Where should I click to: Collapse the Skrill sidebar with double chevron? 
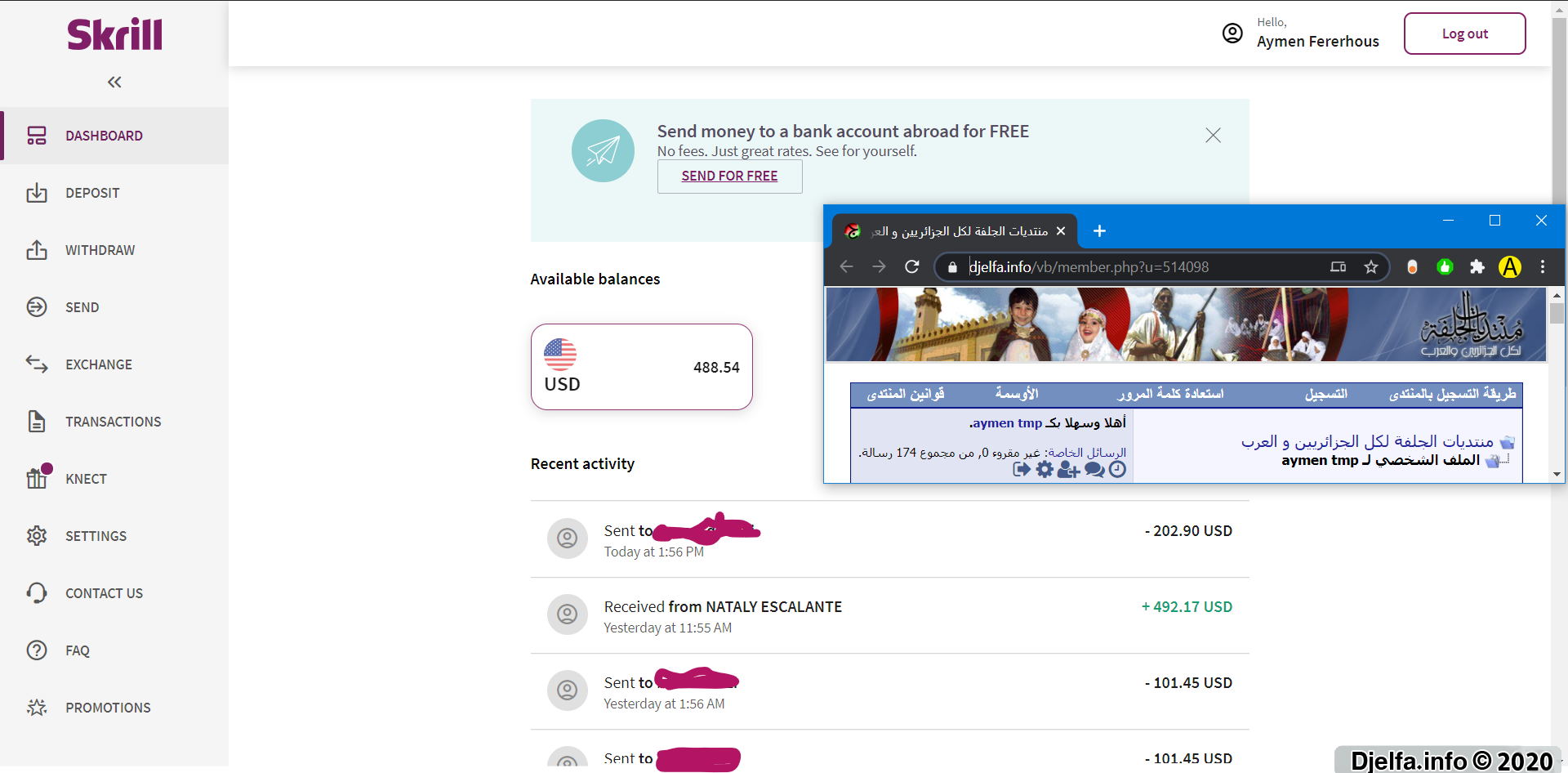pos(114,82)
